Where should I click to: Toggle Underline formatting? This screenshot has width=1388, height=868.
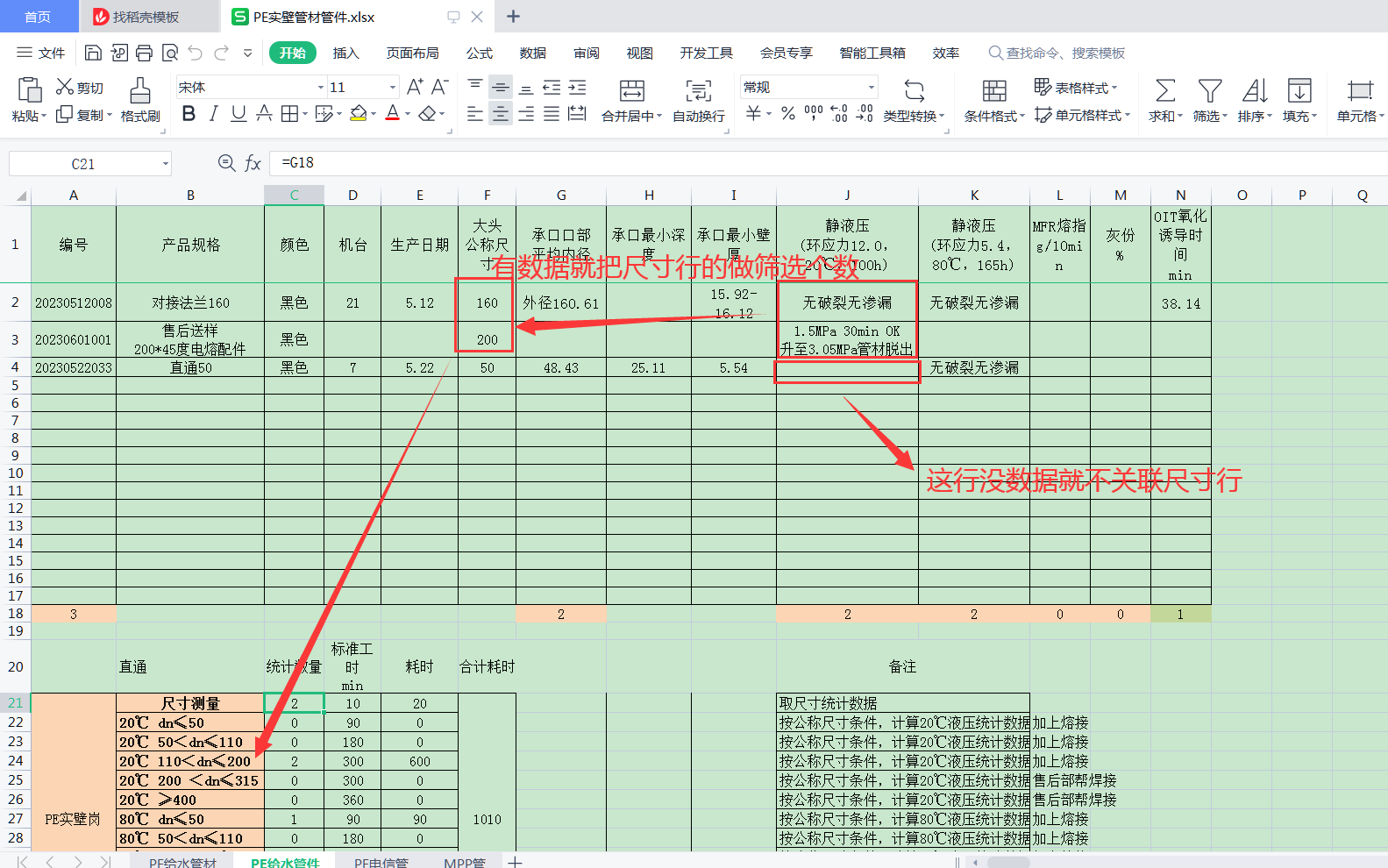238,114
